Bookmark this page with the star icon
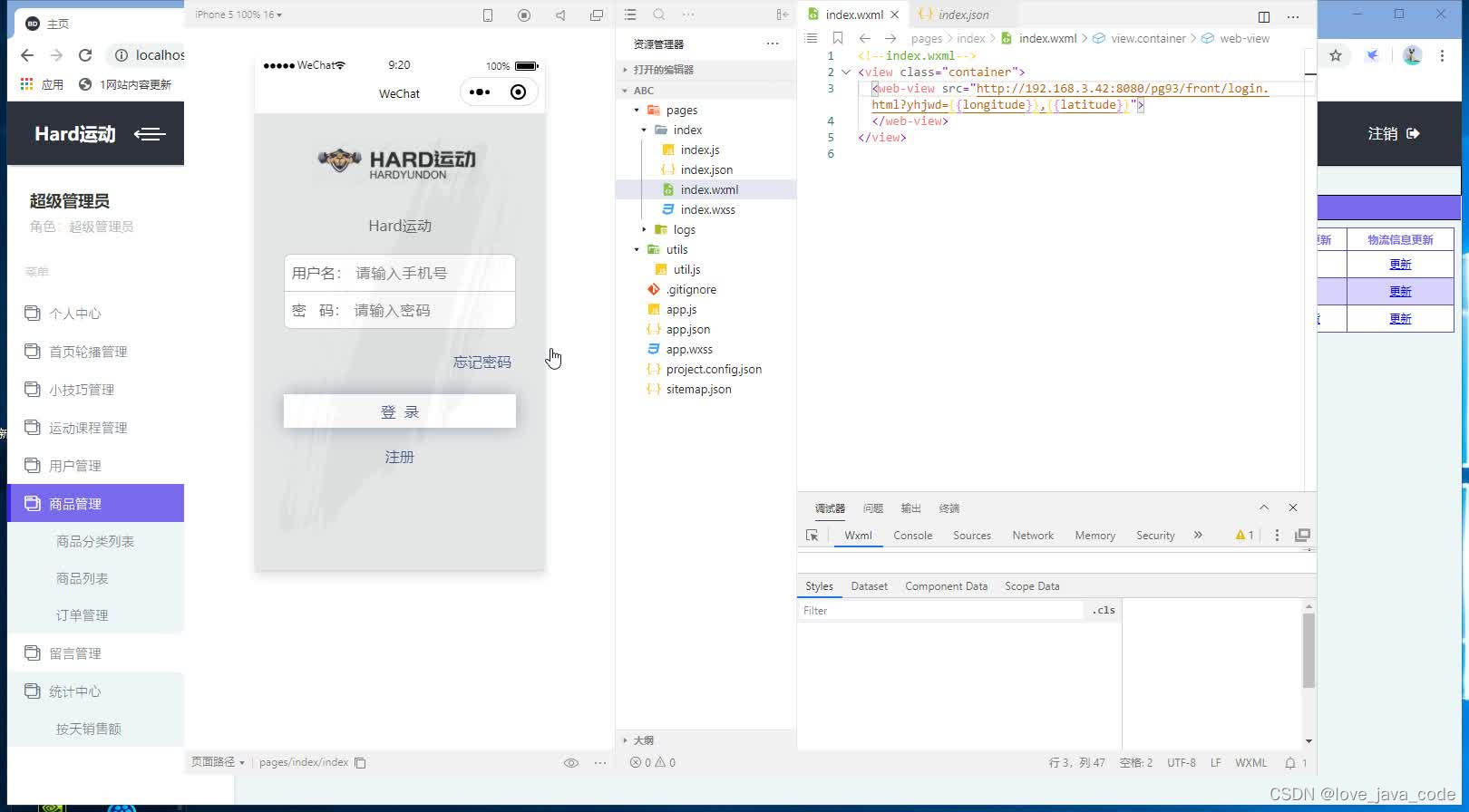Viewport: 1469px width, 812px height. pyautogui.click(x=1336, y=55)
